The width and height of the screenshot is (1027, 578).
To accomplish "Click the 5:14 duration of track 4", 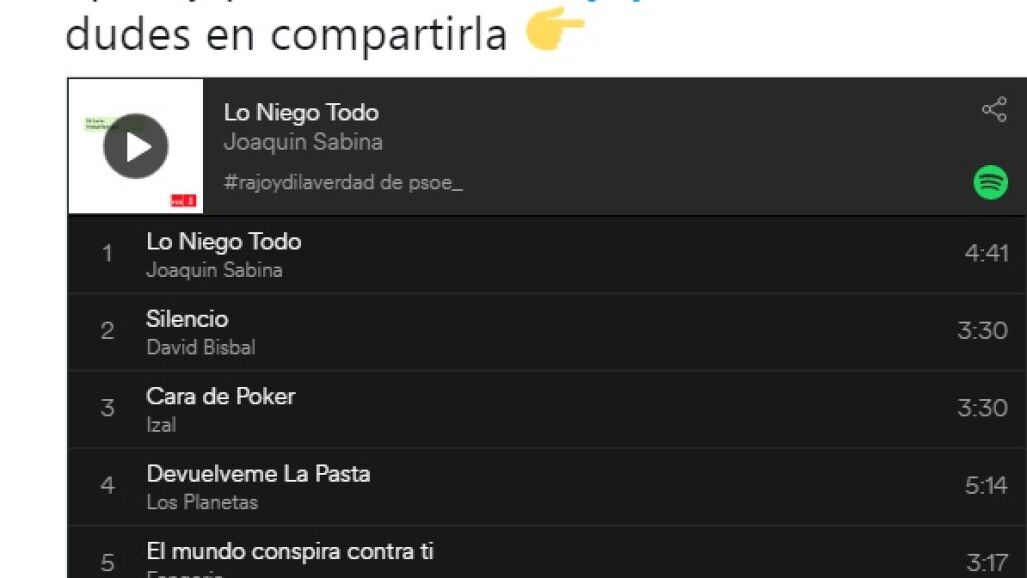I will click(986, 486).
